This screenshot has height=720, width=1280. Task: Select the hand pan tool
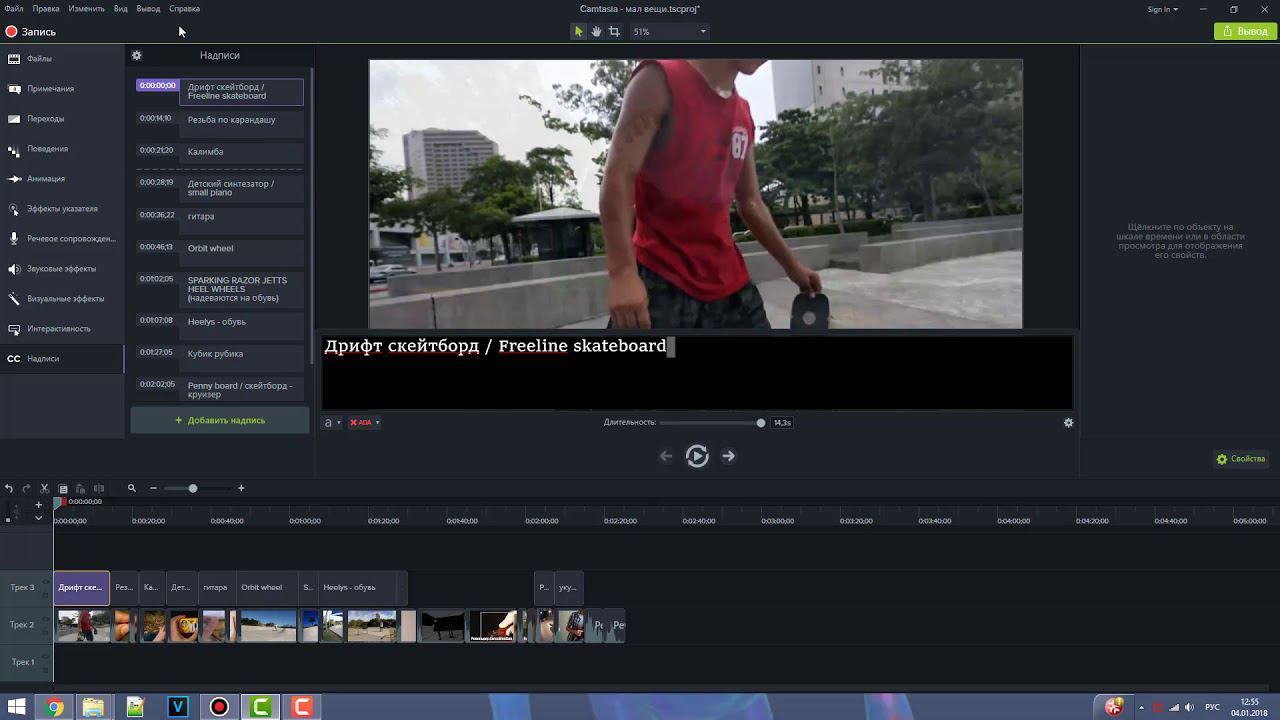click(596, 32)
